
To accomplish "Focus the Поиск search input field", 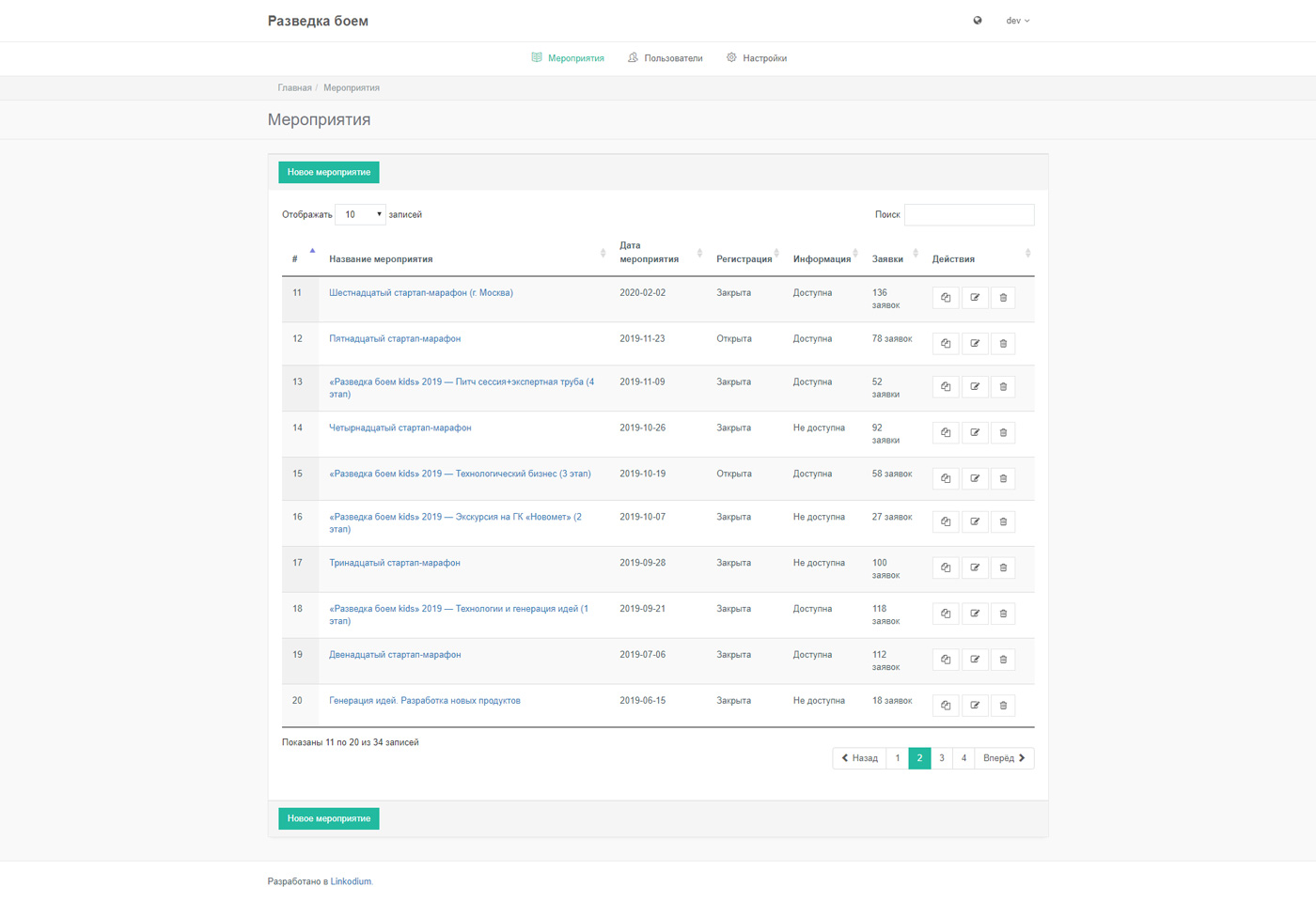I will coord(969,215).
